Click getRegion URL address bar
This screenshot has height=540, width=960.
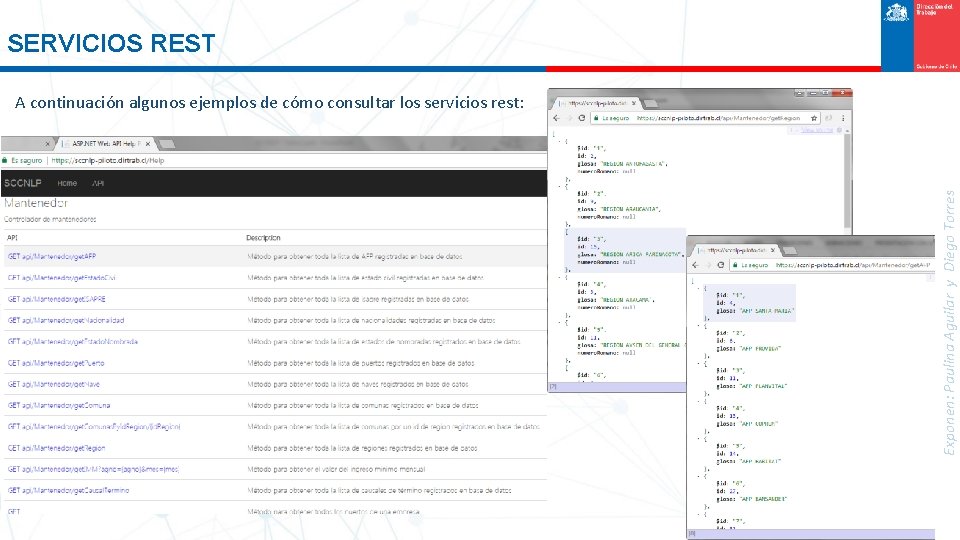coord(704,118)
